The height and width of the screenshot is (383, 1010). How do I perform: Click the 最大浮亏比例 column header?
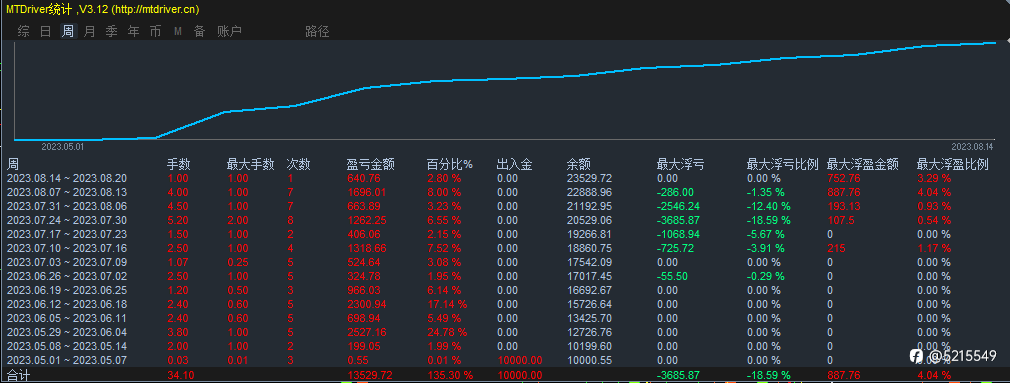[783, 164]
